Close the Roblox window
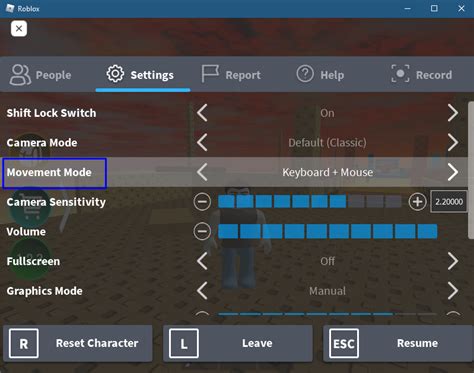Screen dimensions: 474x373 point(461,8)
